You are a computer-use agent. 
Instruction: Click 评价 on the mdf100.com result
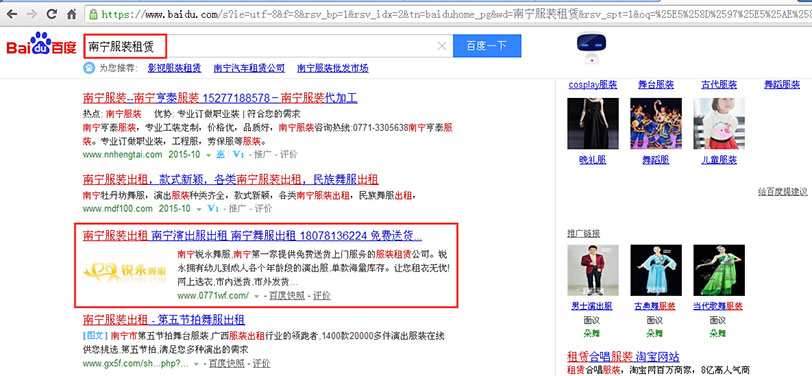tap(263, 209)
